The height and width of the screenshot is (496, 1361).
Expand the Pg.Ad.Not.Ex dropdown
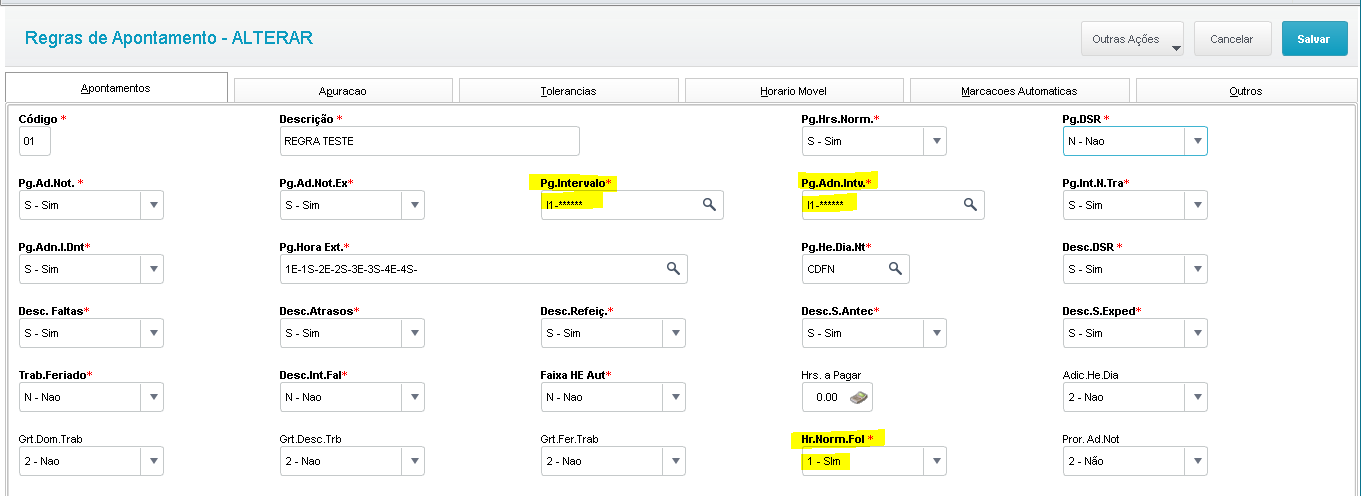tap(413, 205)
